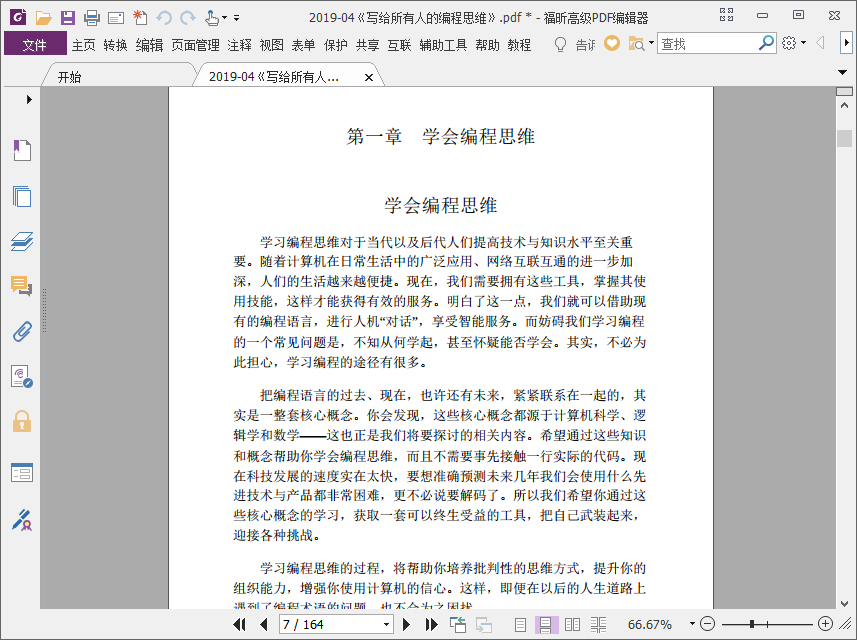Switch to facing two-page view
This screenshot has height=640, width=857.
(572, 624)
